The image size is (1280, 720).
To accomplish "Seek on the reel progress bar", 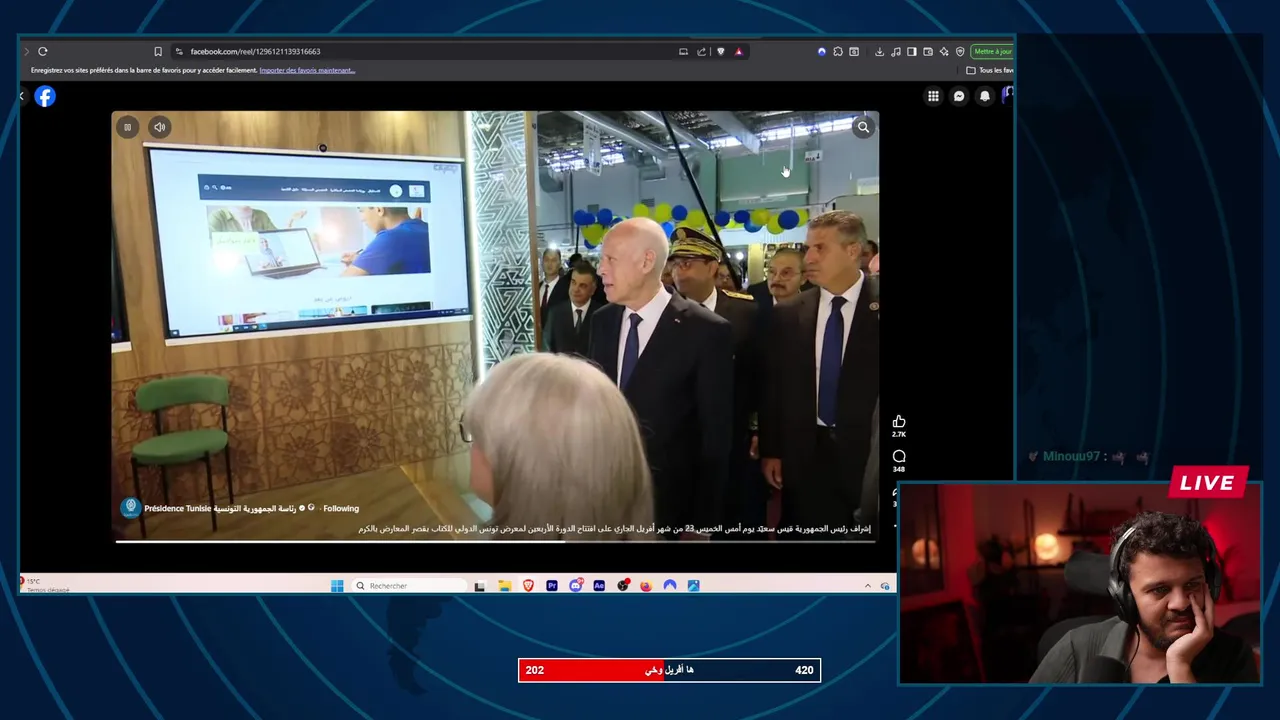I will tap(495, 541).
